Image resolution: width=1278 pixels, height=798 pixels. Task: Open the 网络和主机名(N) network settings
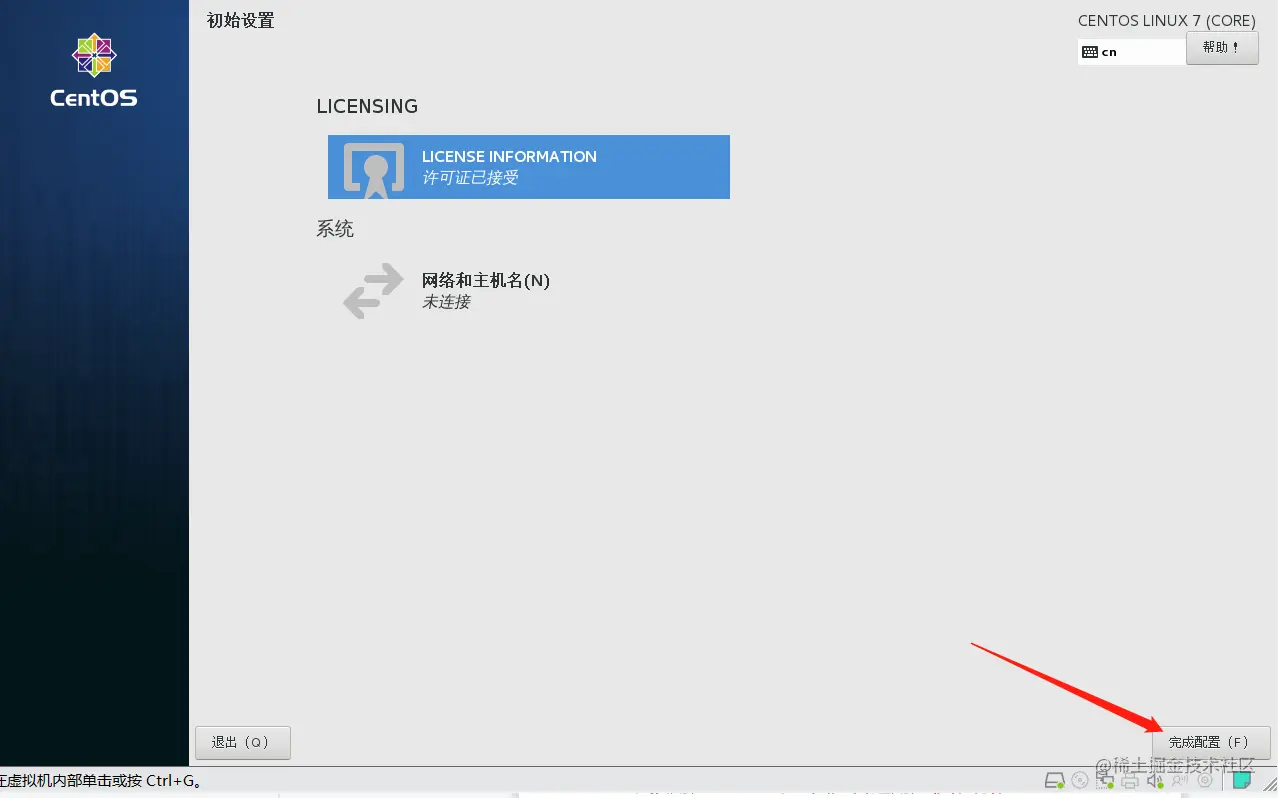(487, 281)
